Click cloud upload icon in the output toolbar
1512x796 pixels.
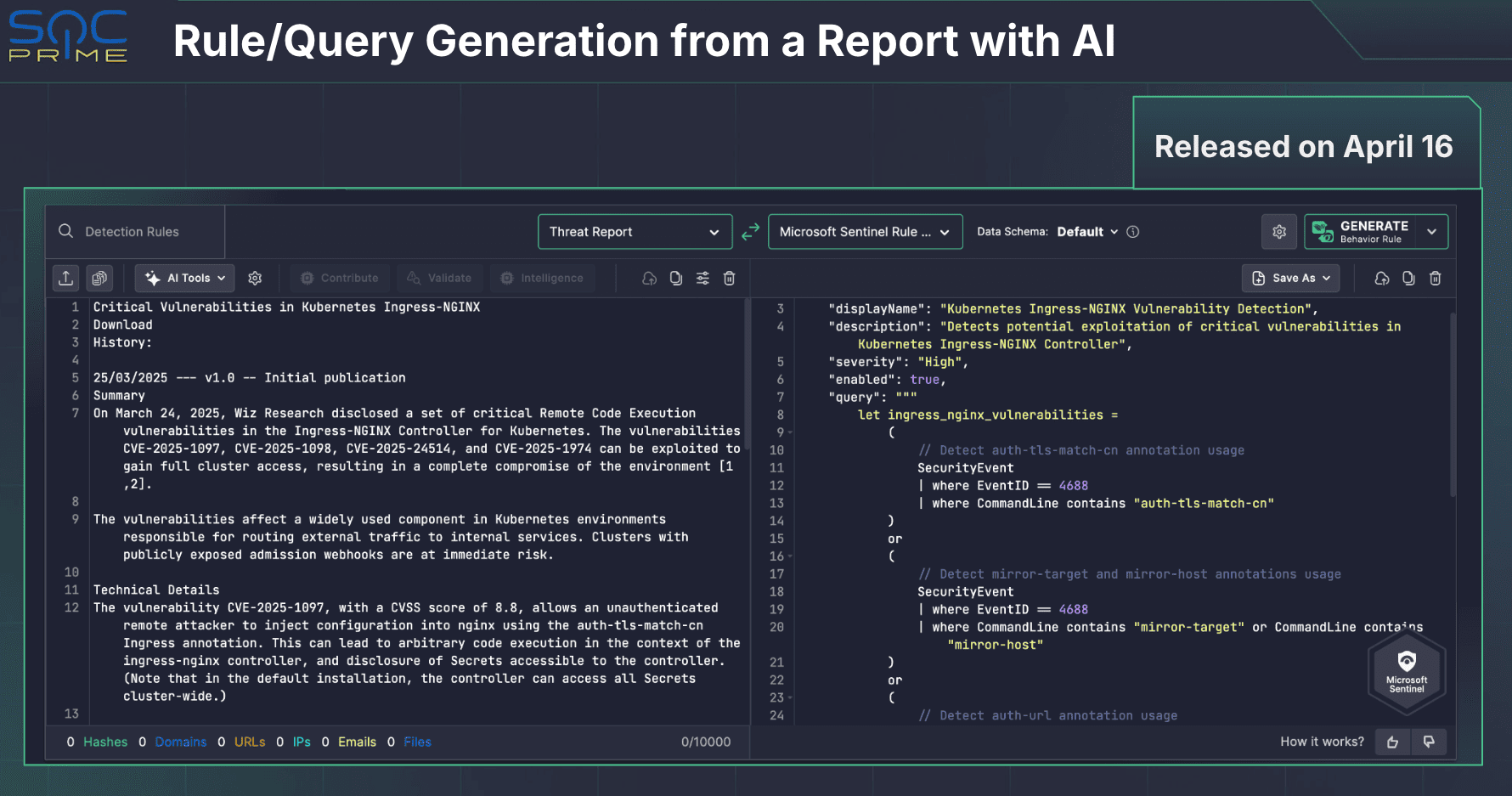tap(1382, 278)
